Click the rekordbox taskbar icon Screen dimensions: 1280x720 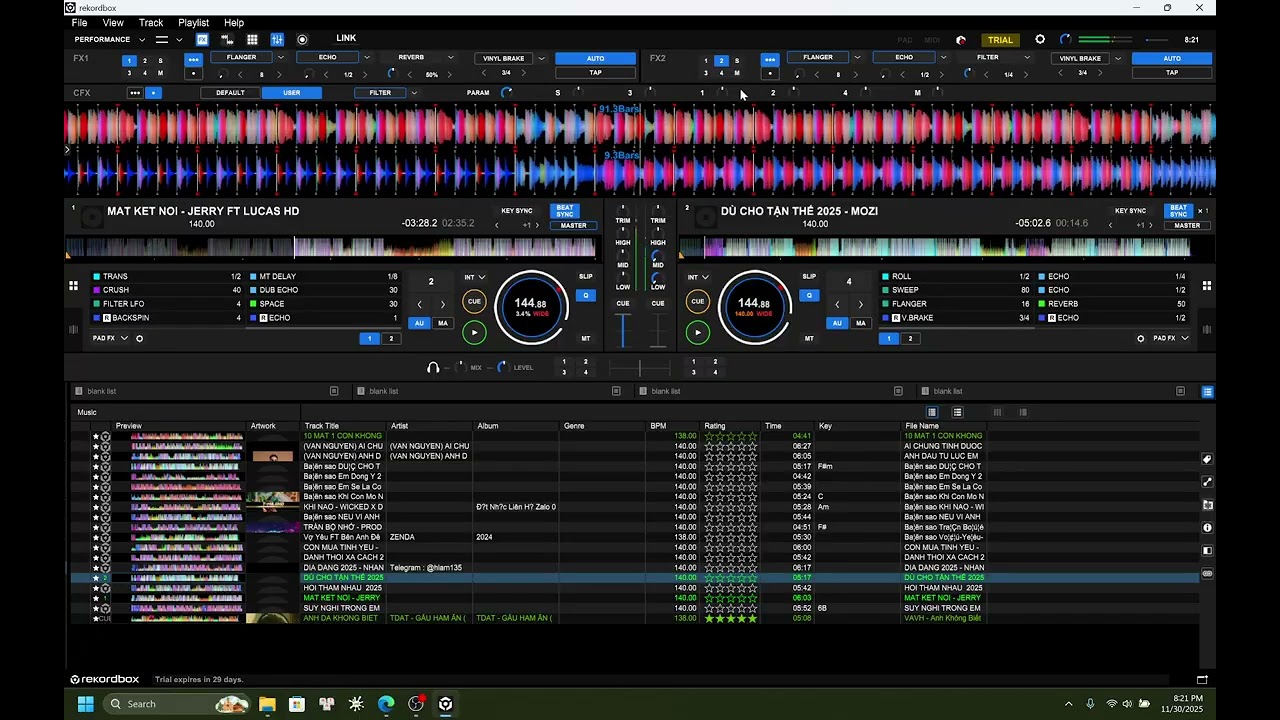[446, 704]
